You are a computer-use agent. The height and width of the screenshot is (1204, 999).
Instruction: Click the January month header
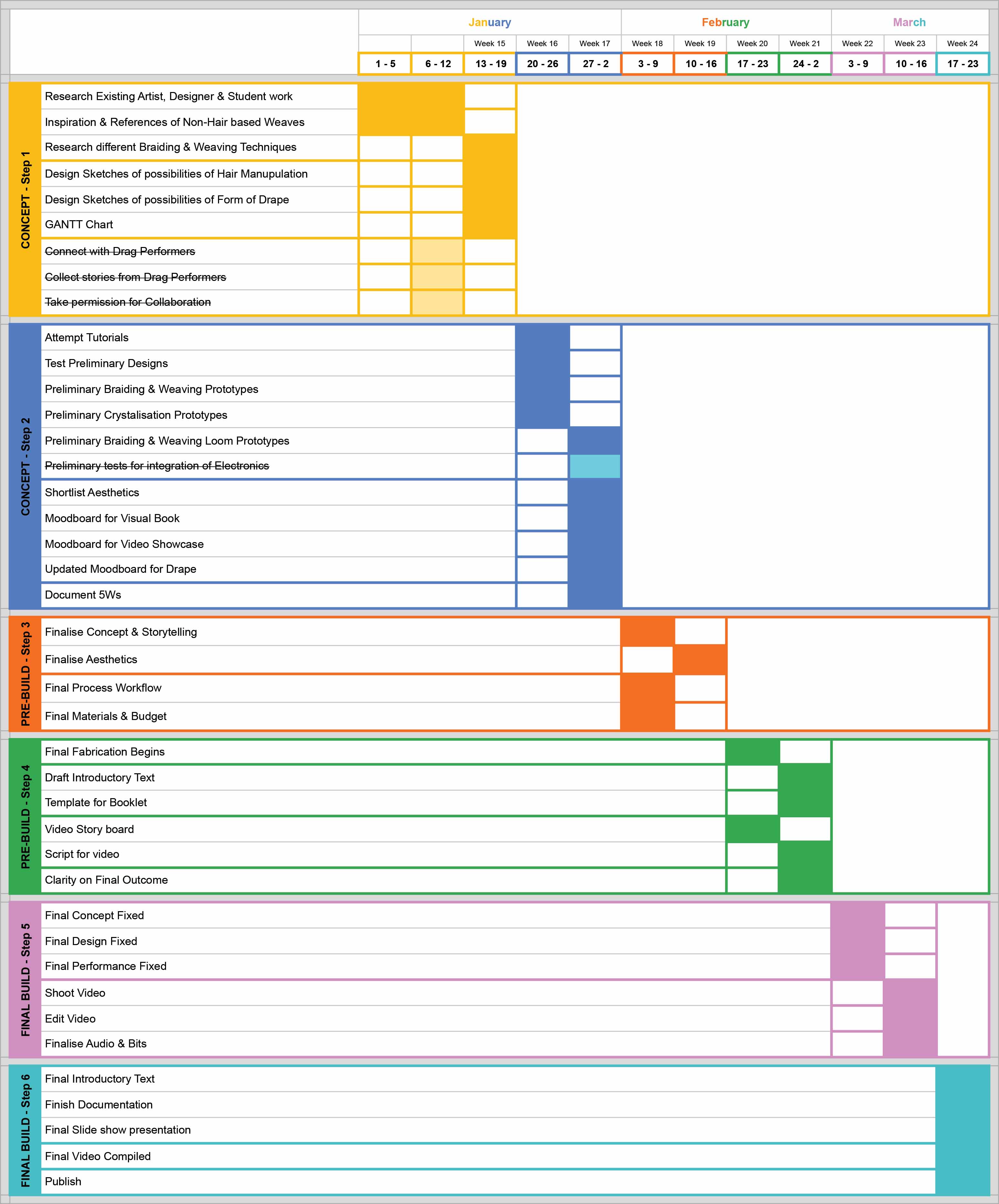point(489,22)
